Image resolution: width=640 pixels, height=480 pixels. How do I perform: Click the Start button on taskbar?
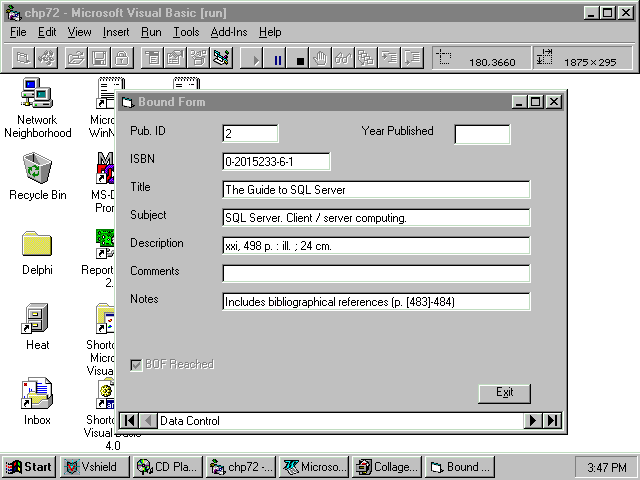pyautogui.click(x=29, y=467)
